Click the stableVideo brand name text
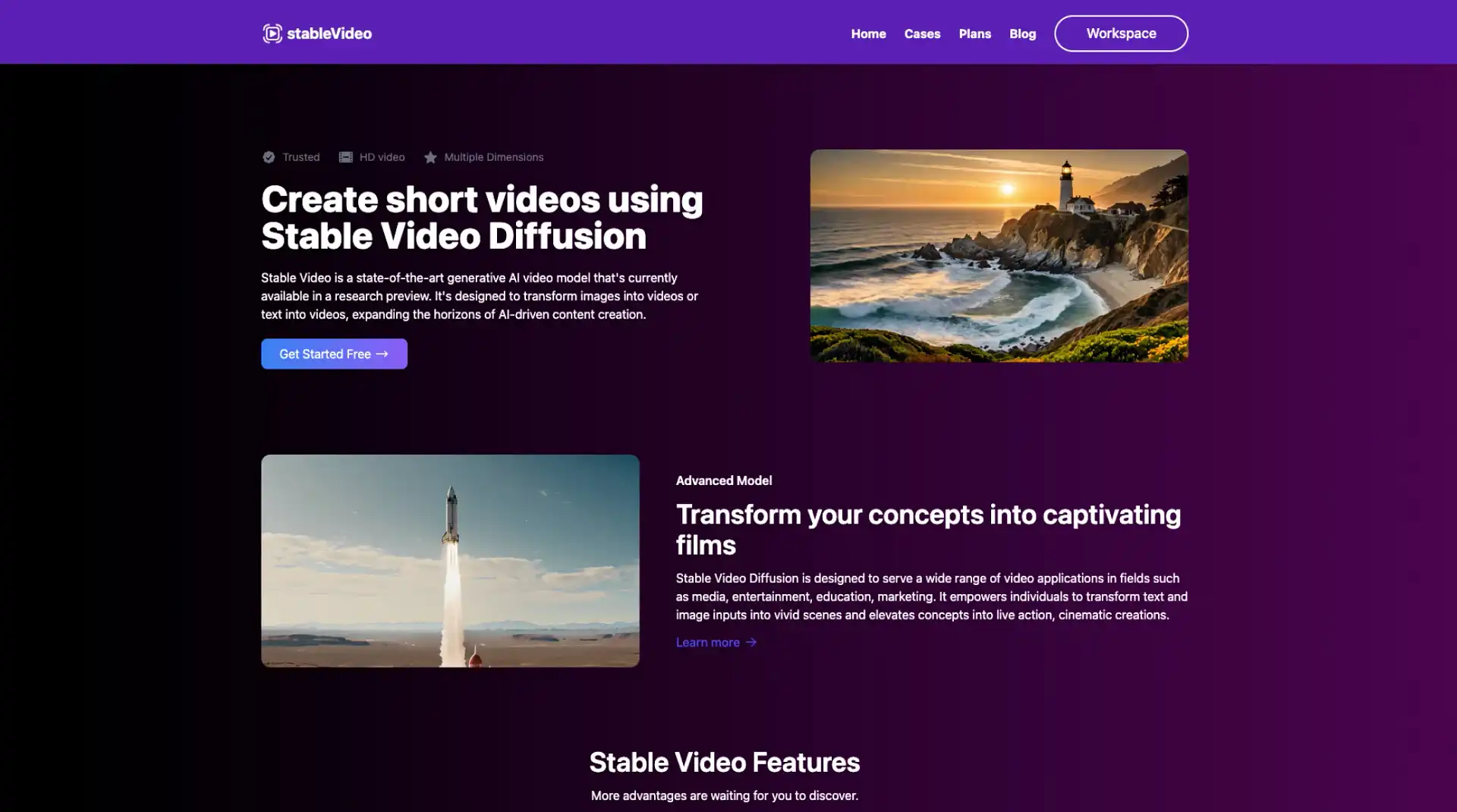This screenshot has height=812, width=1457. [329, 33]
